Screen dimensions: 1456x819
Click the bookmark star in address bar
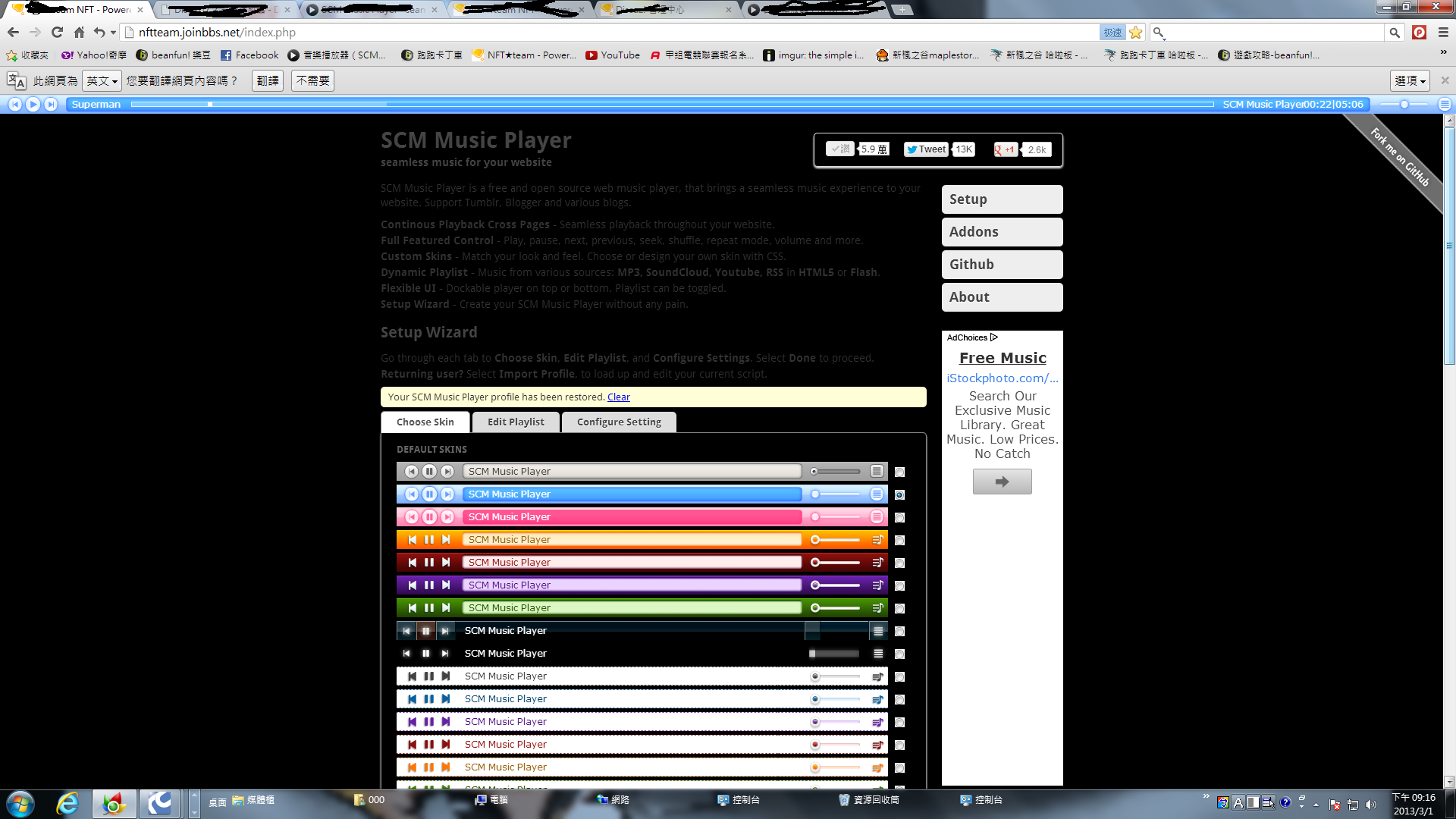pos(1135,33)
